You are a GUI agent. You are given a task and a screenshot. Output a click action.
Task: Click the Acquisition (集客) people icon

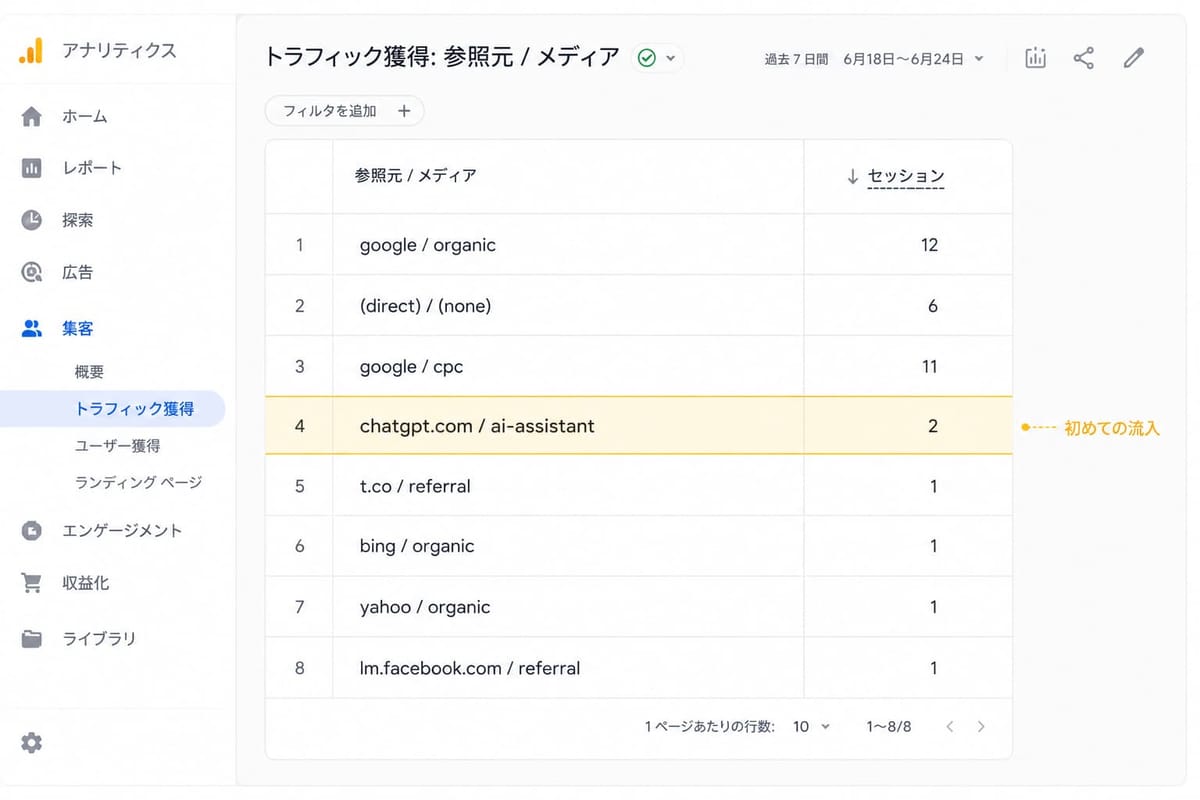point(32,328)
